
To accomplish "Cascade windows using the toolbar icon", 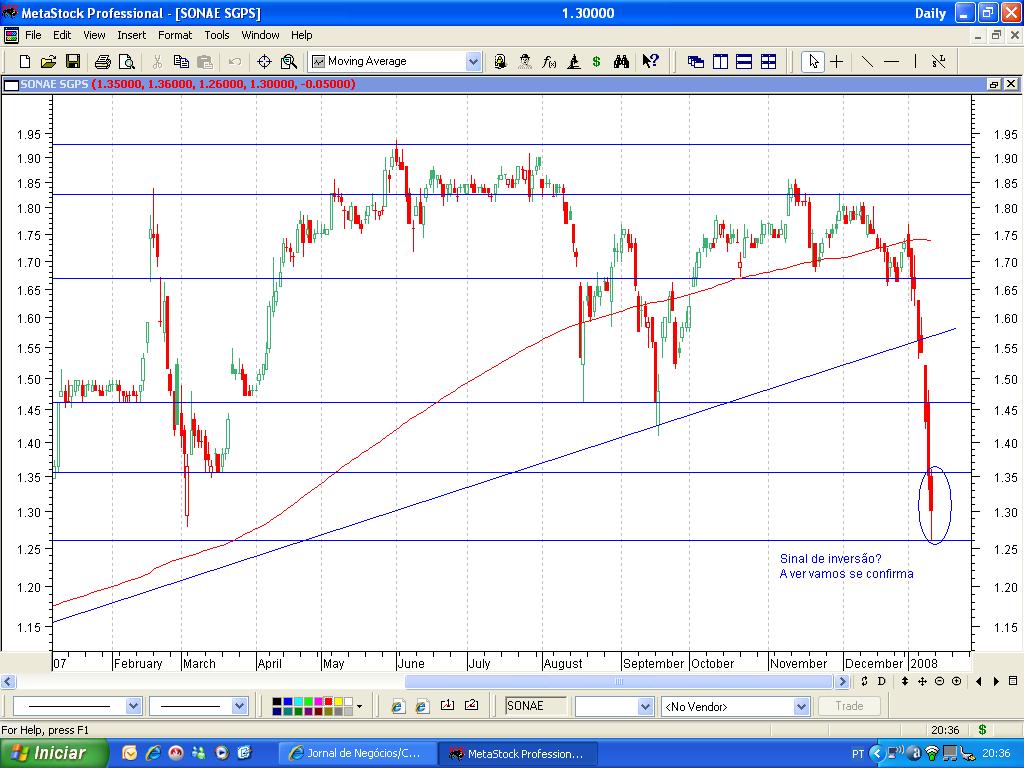I will click(696, 61).
